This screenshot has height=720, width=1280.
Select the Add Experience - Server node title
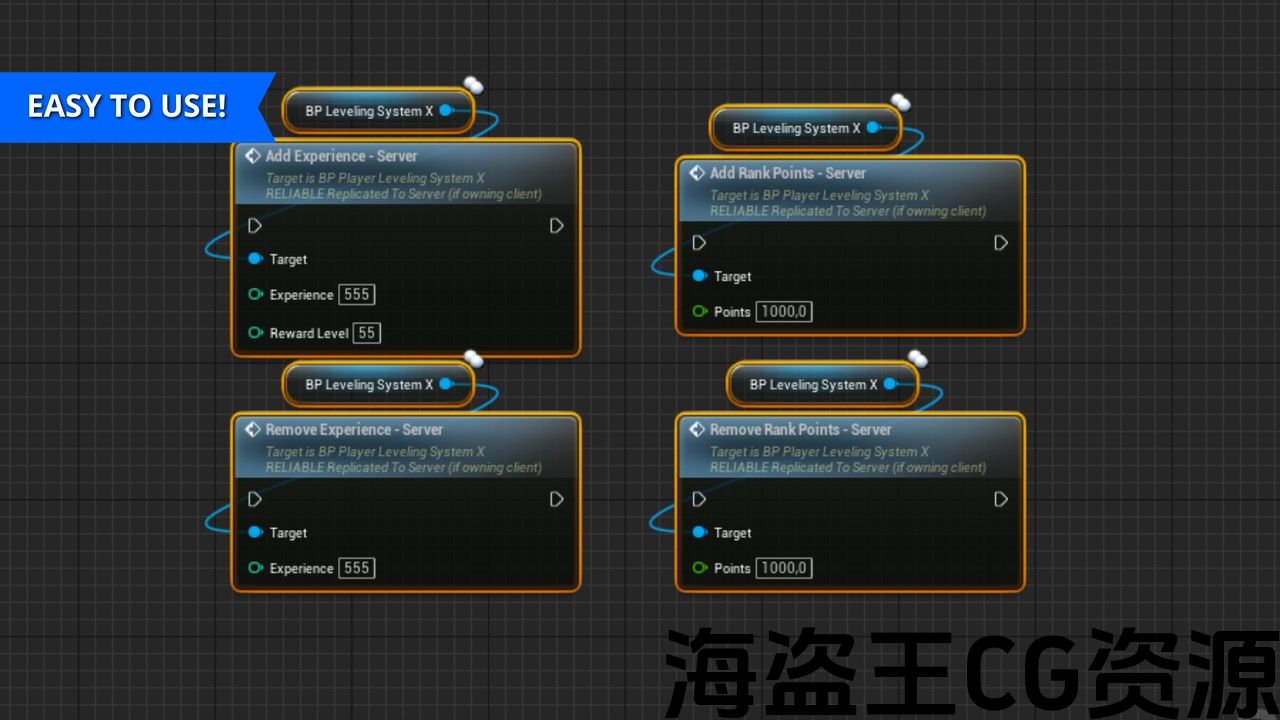point(341,156)
